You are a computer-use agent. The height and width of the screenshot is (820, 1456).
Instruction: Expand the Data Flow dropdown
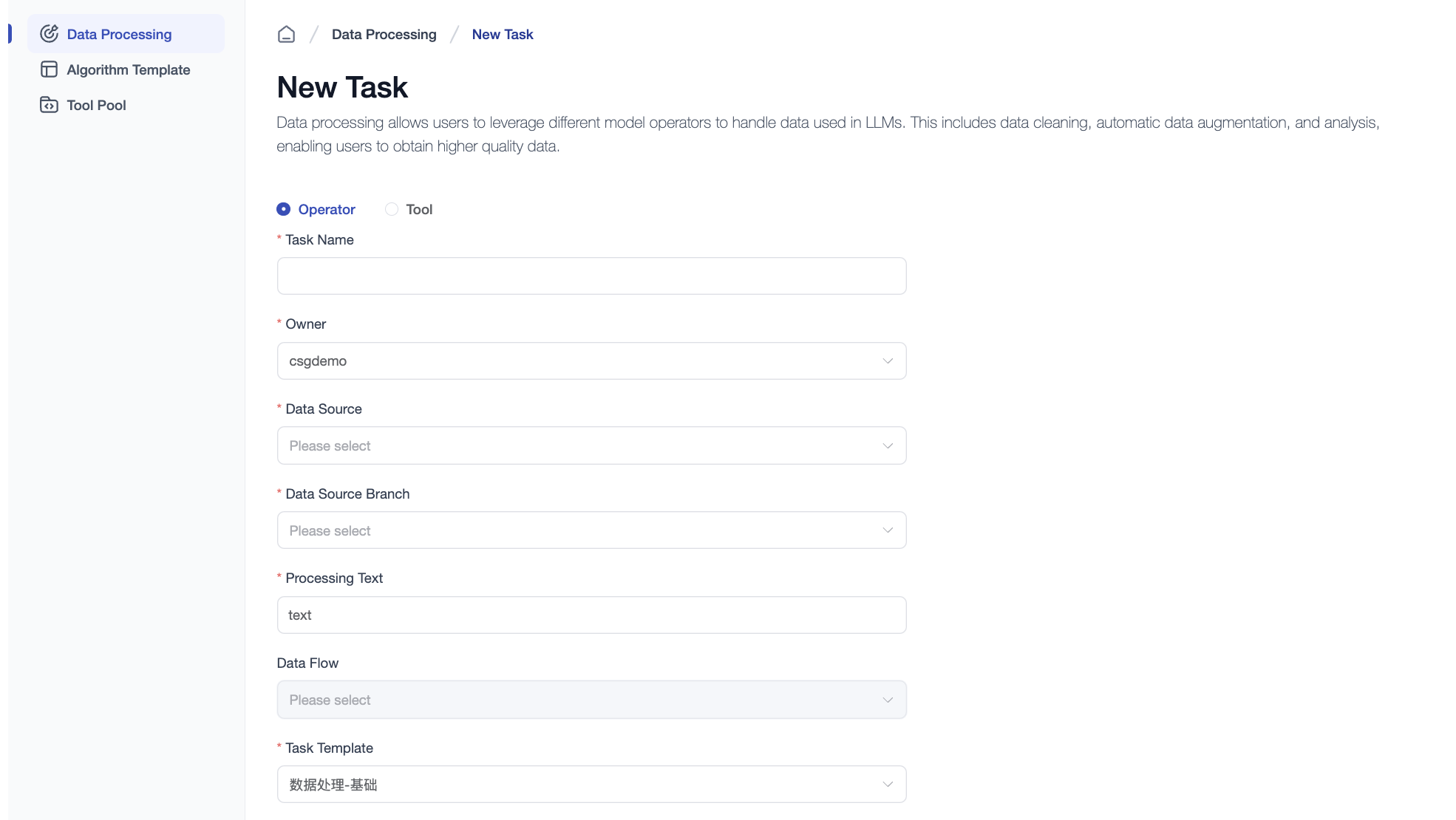591,699
